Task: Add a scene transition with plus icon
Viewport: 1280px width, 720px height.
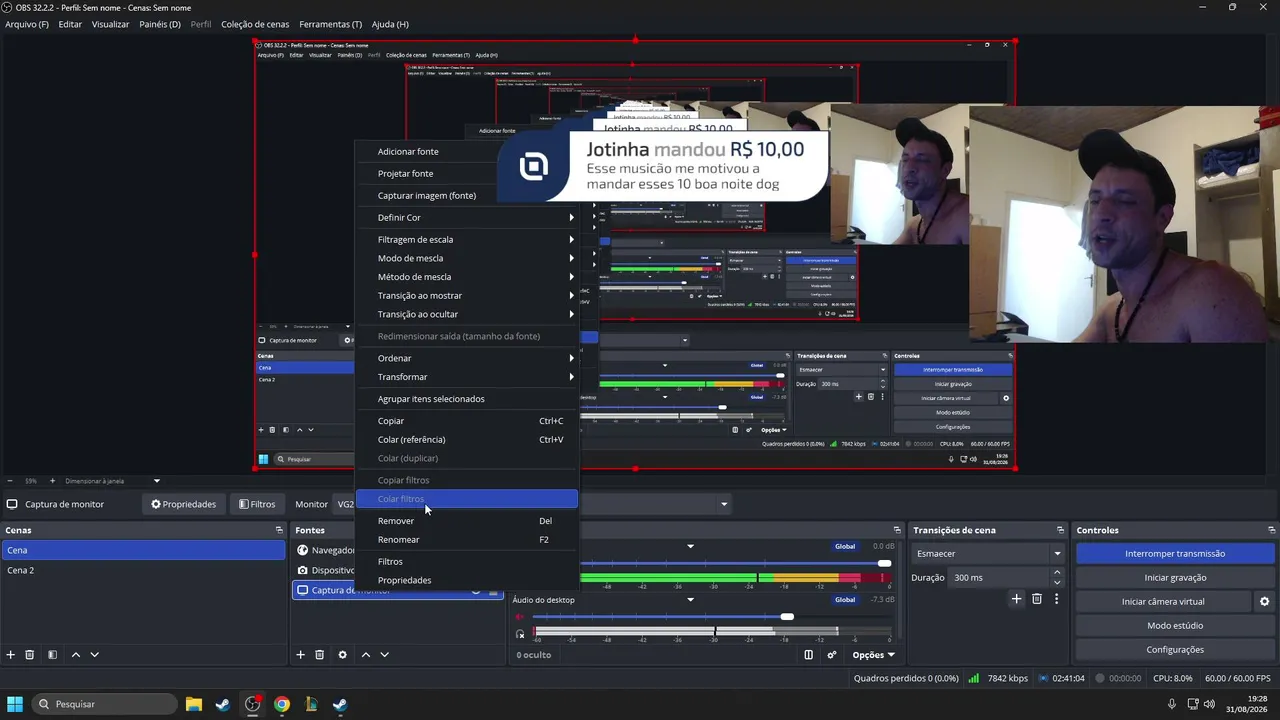Action: tap(1017, 599)
